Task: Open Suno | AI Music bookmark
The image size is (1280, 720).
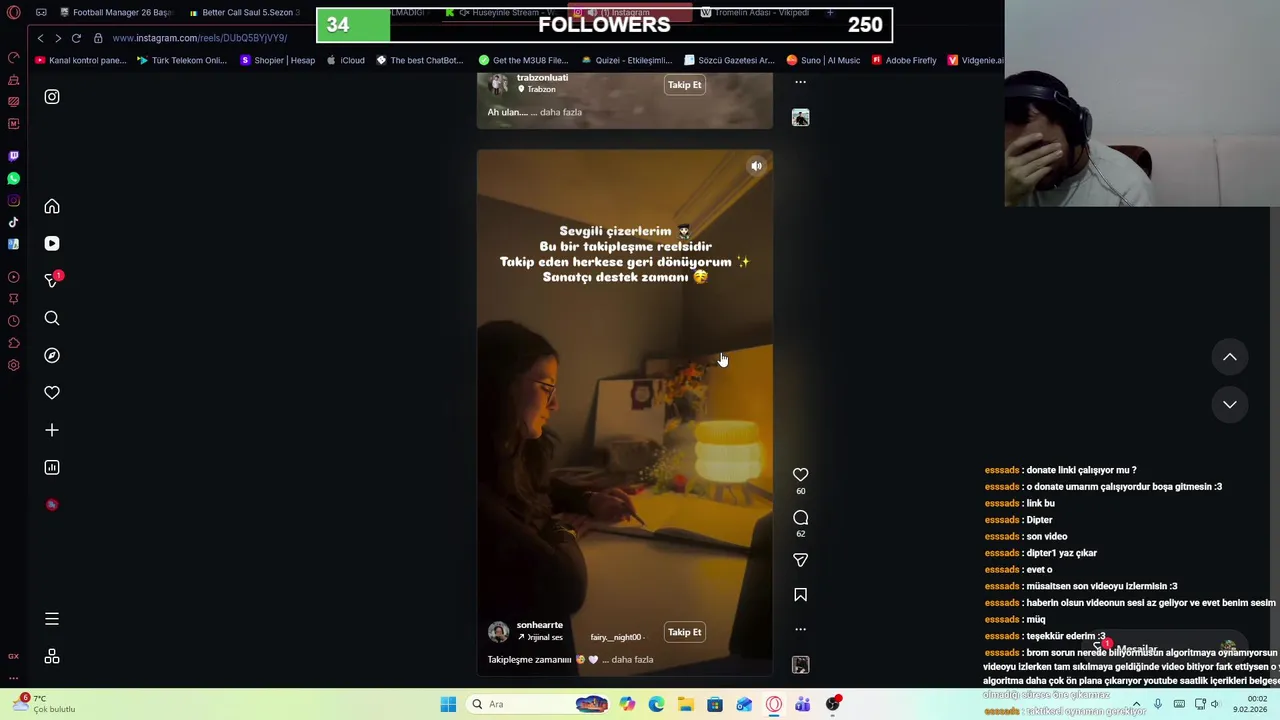Action: tap(823, 60)
